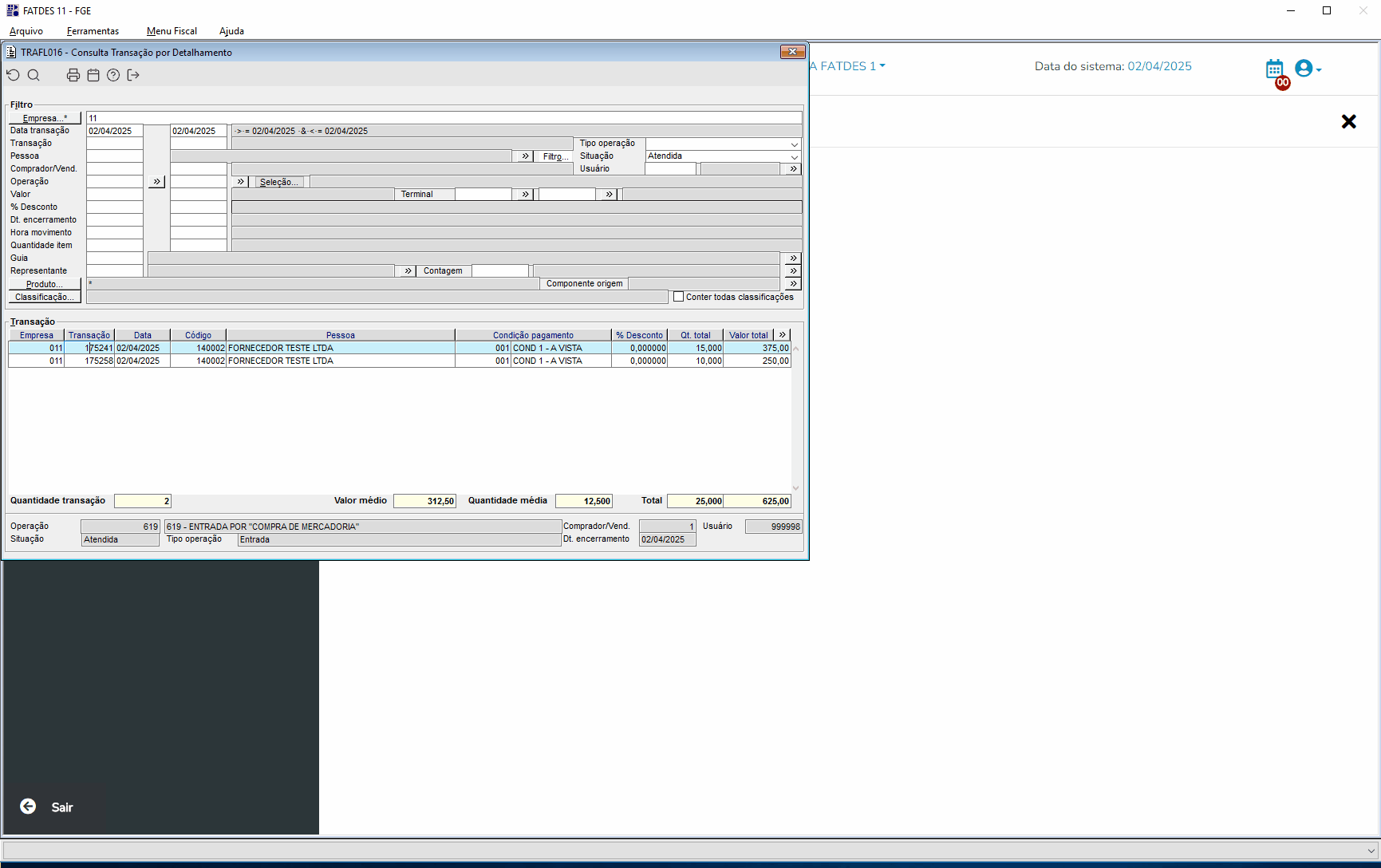The height and width of the screenshot is (868, 1381).
Task: Click the Usuário lookup chevron button
Action: (793, 169)
